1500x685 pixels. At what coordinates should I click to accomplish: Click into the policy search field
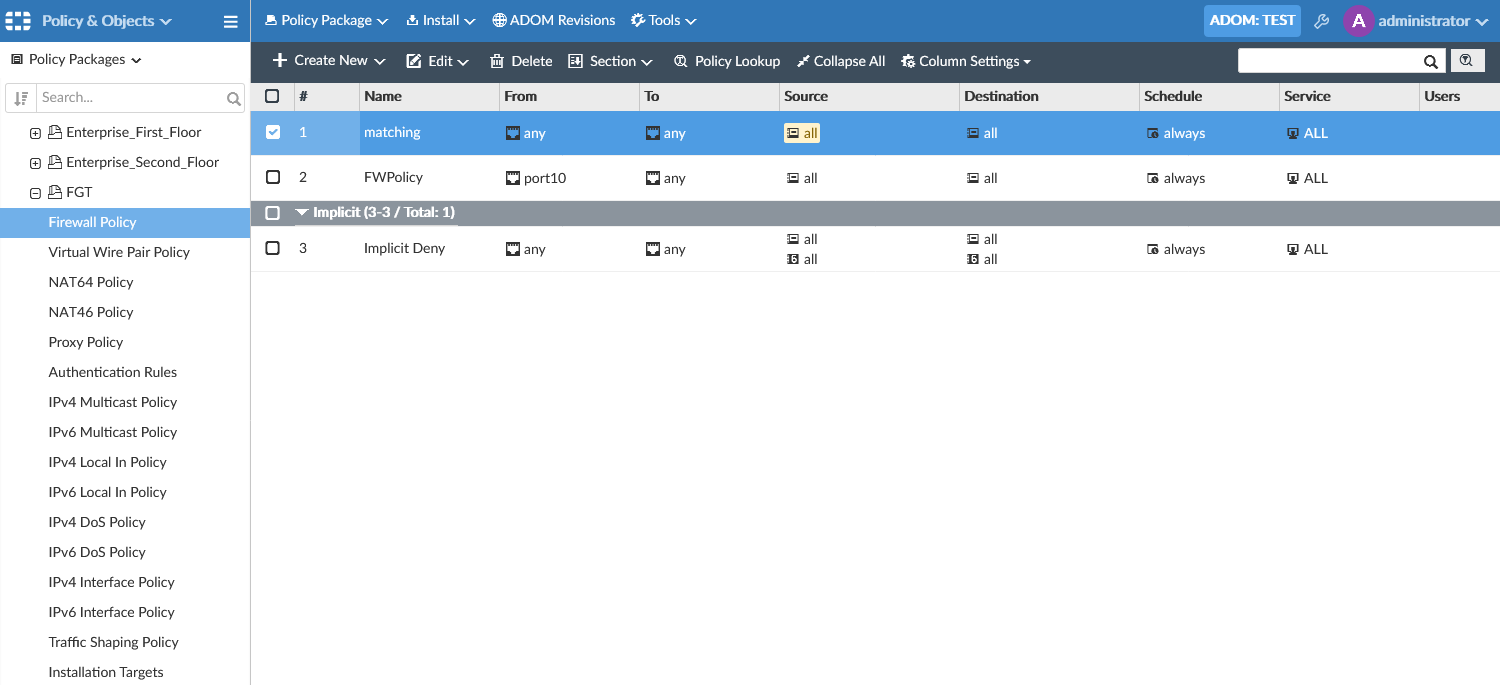point(1328,61)
